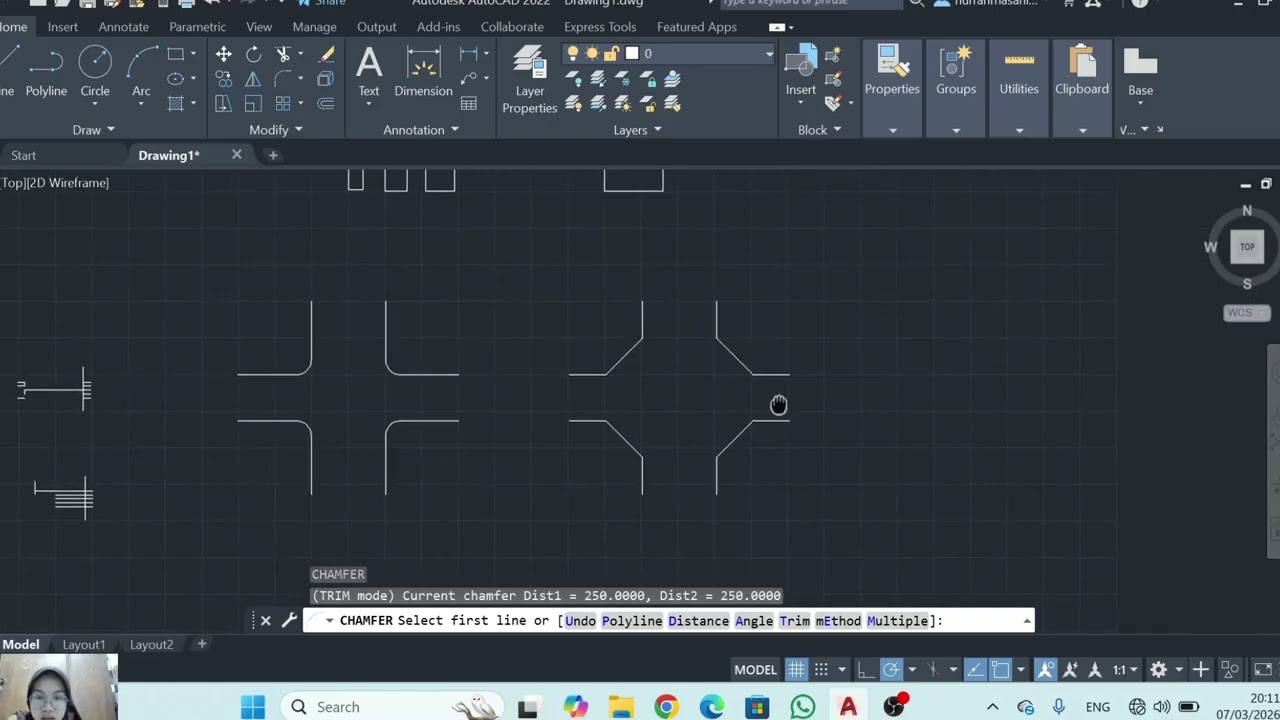This screenshot has width=1280, height=720.
Task: Click MODEL space button in status bar
Action: pos(755,669)
